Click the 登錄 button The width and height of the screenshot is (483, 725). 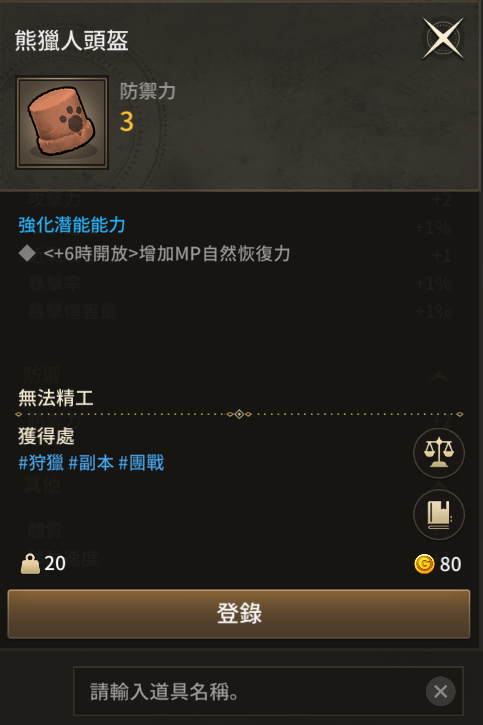tap(239, 614)
